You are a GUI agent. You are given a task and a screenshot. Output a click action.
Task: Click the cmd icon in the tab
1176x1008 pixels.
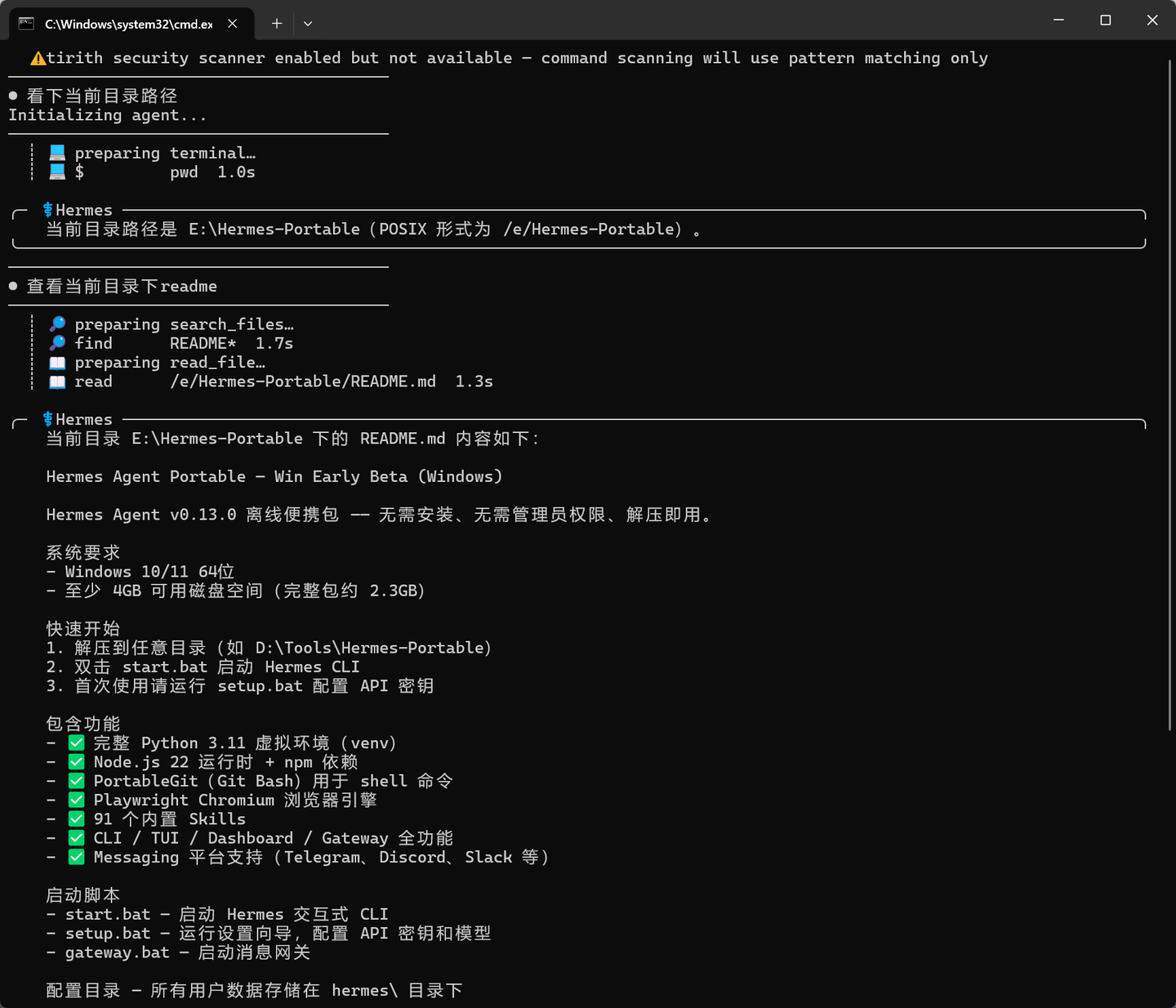pos(27,24)
